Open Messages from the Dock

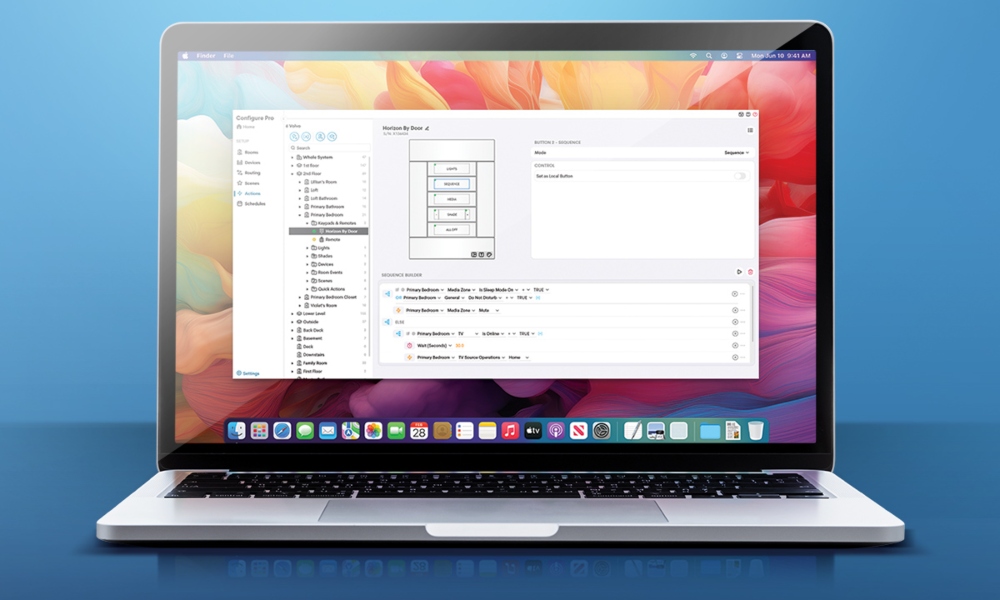pos(305,431)
